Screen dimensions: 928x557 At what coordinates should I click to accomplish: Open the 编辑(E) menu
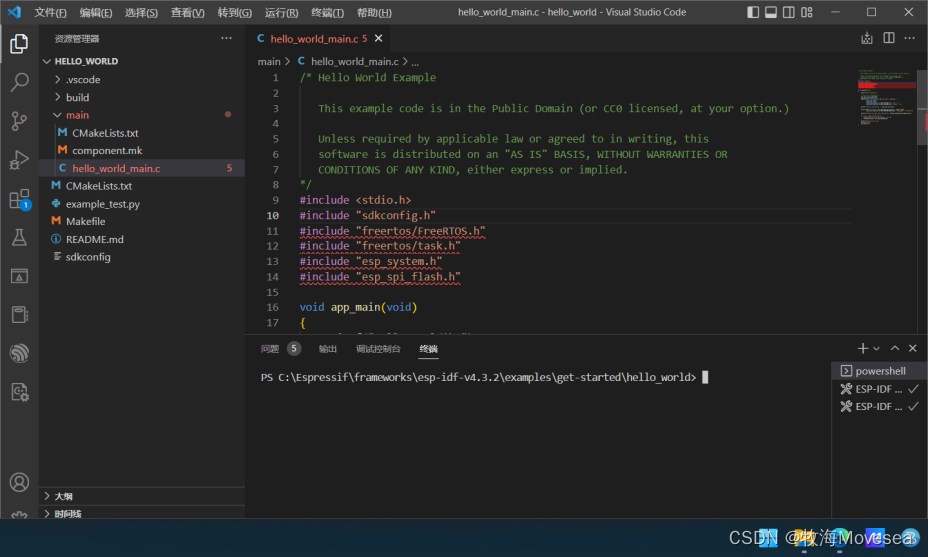click(96, 12)
